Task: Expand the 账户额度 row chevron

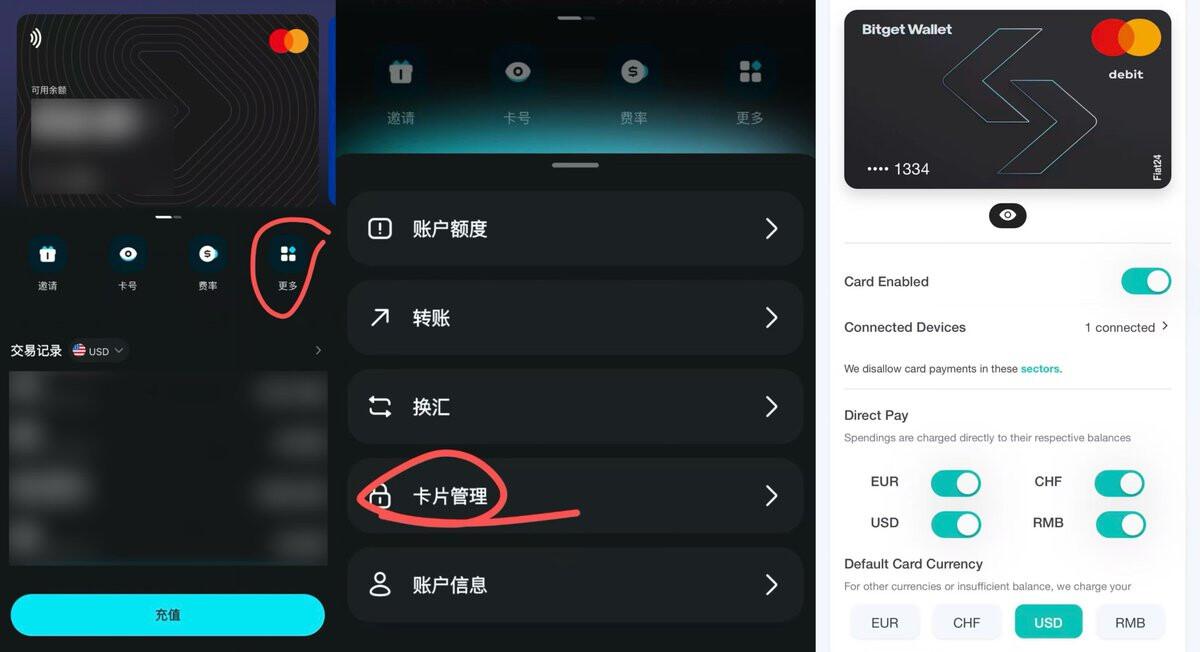Action: (x=771, y=229)
